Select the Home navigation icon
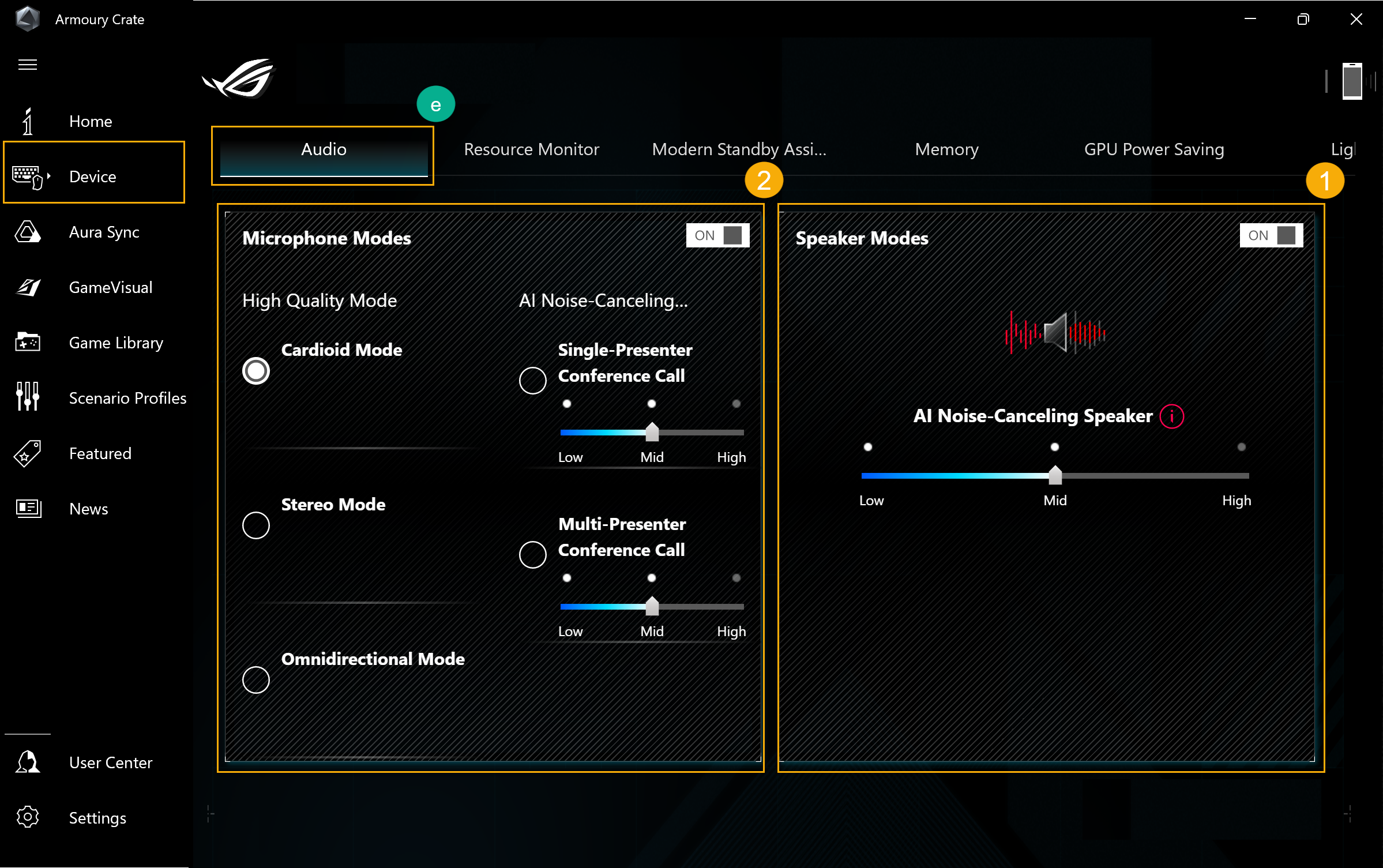1383x868 pixels. 27,121
